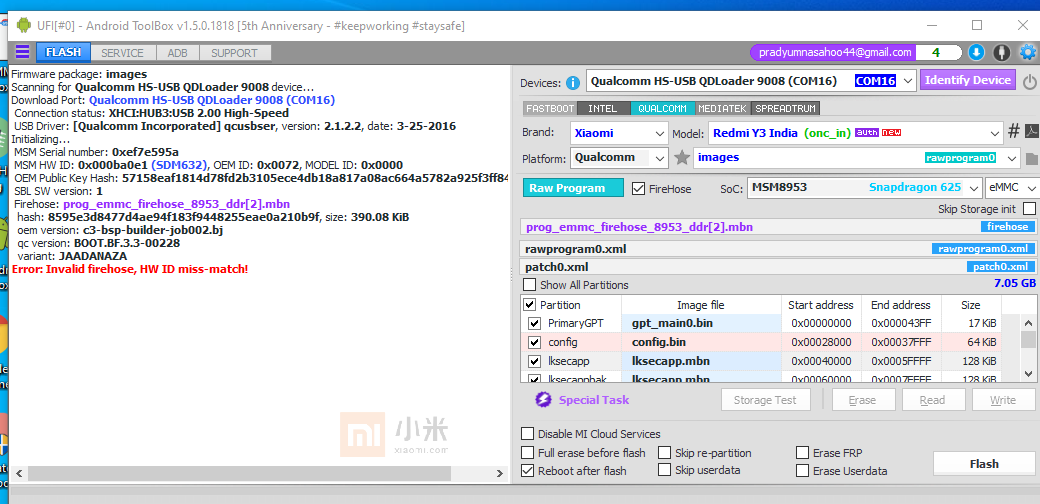The height and width of the screenshot is (504, 1040).
Task: Toggle the Partition header select-all checkbox
Action: (x=530, y=305)
